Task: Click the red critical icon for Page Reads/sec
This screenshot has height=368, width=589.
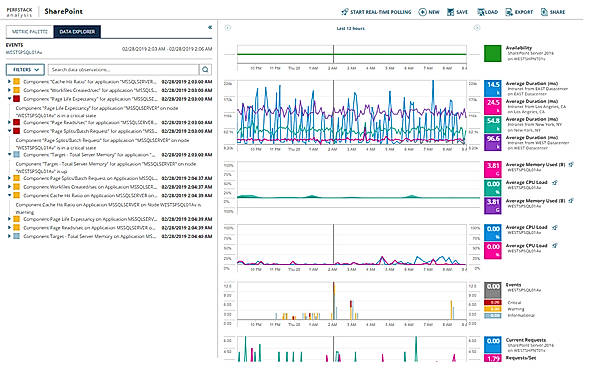Action: pyautogui.click(x=17, y=122)
